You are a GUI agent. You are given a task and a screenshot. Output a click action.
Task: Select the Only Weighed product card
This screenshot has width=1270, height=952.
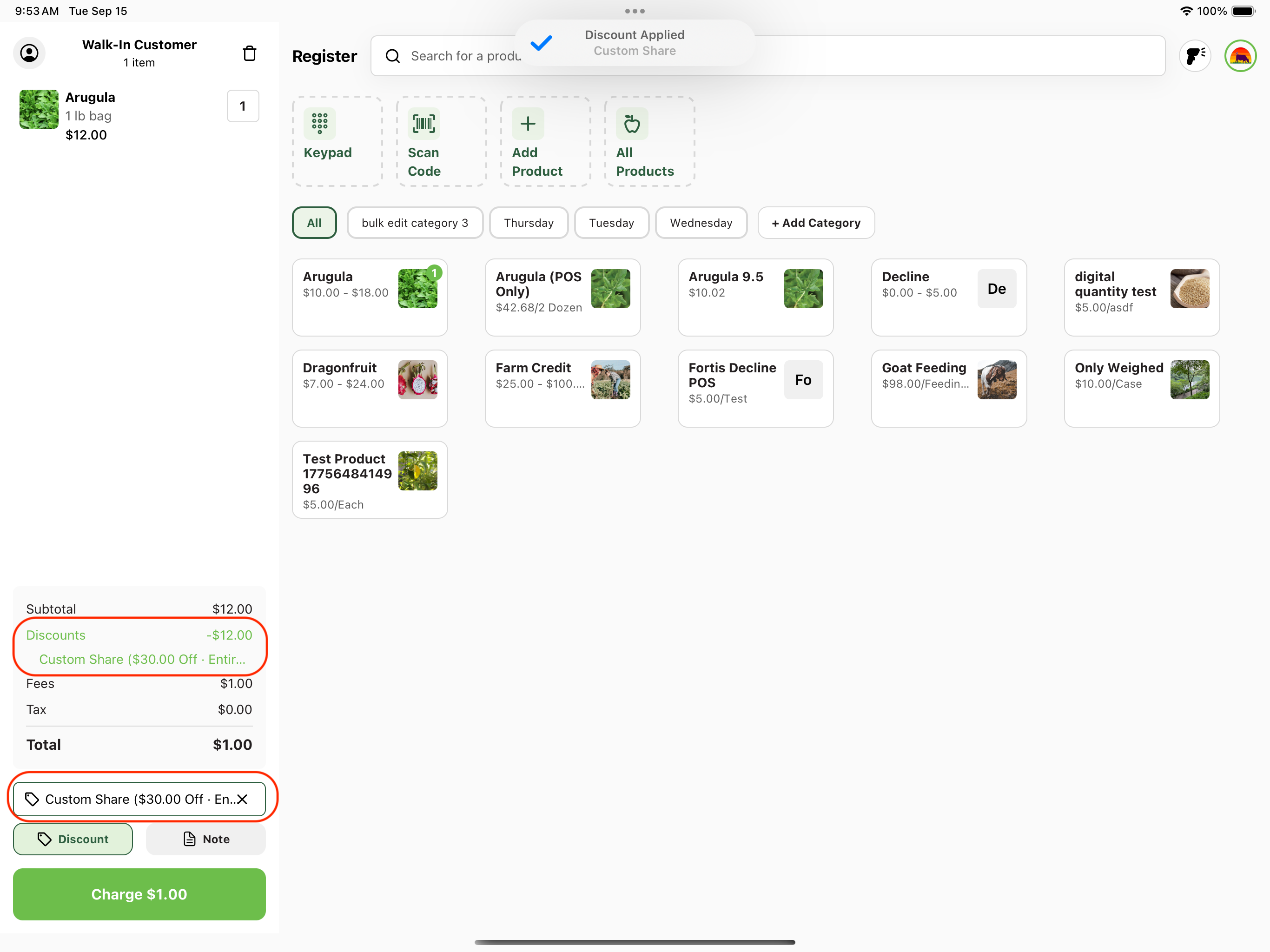[x=1141, y=389]
